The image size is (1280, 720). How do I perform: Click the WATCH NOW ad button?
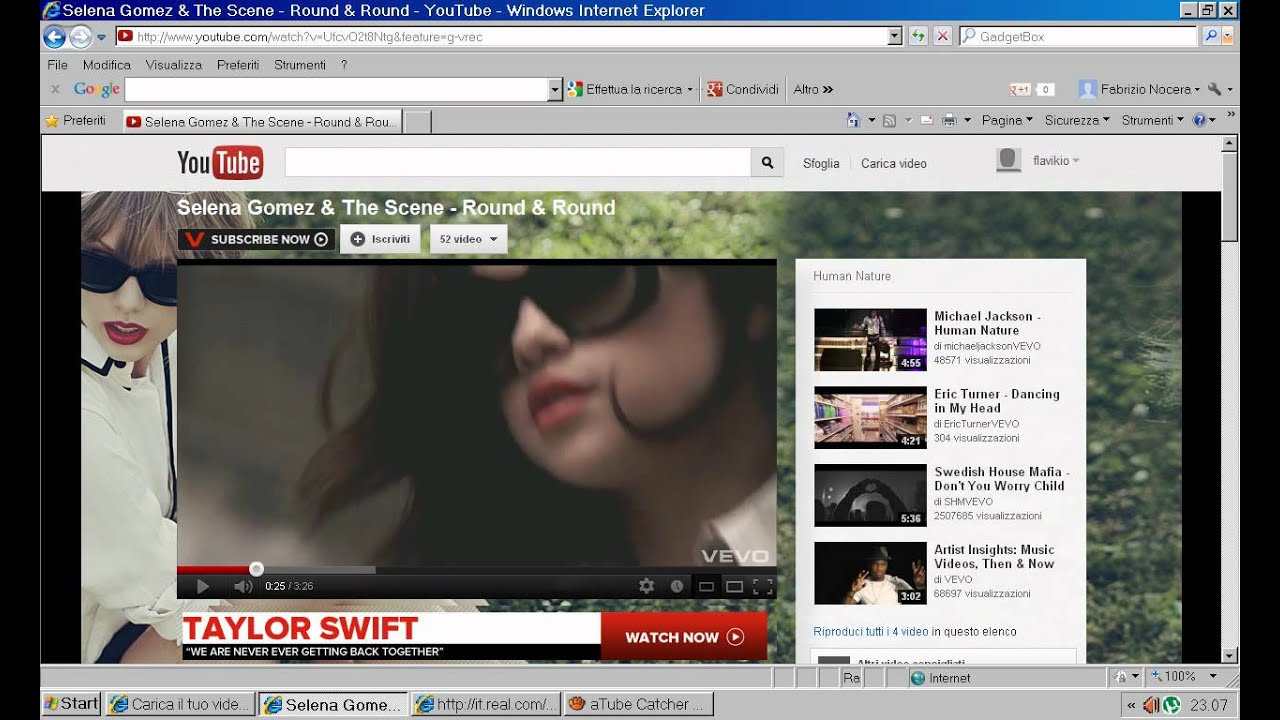point(684,637)
